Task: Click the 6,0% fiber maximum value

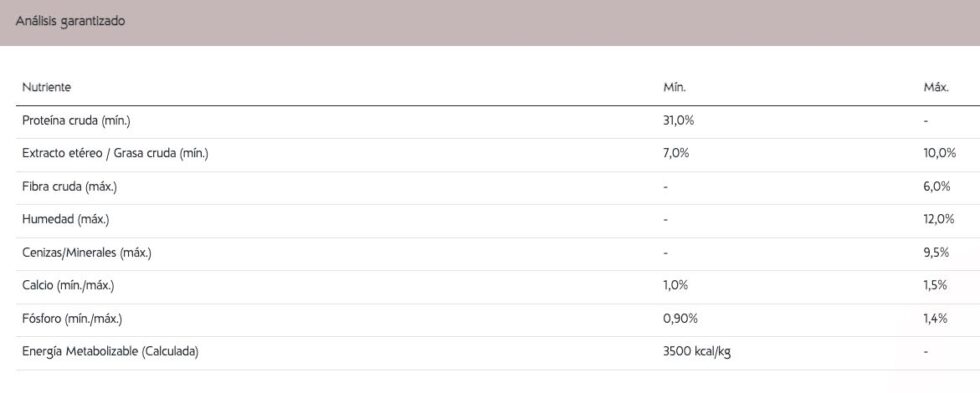Action: [936, 187]
